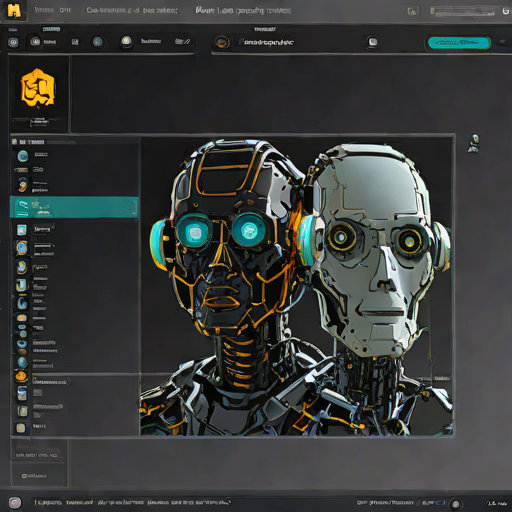
Task: Click the orange pumpkin-like icon in the left list
Action: 21,376
